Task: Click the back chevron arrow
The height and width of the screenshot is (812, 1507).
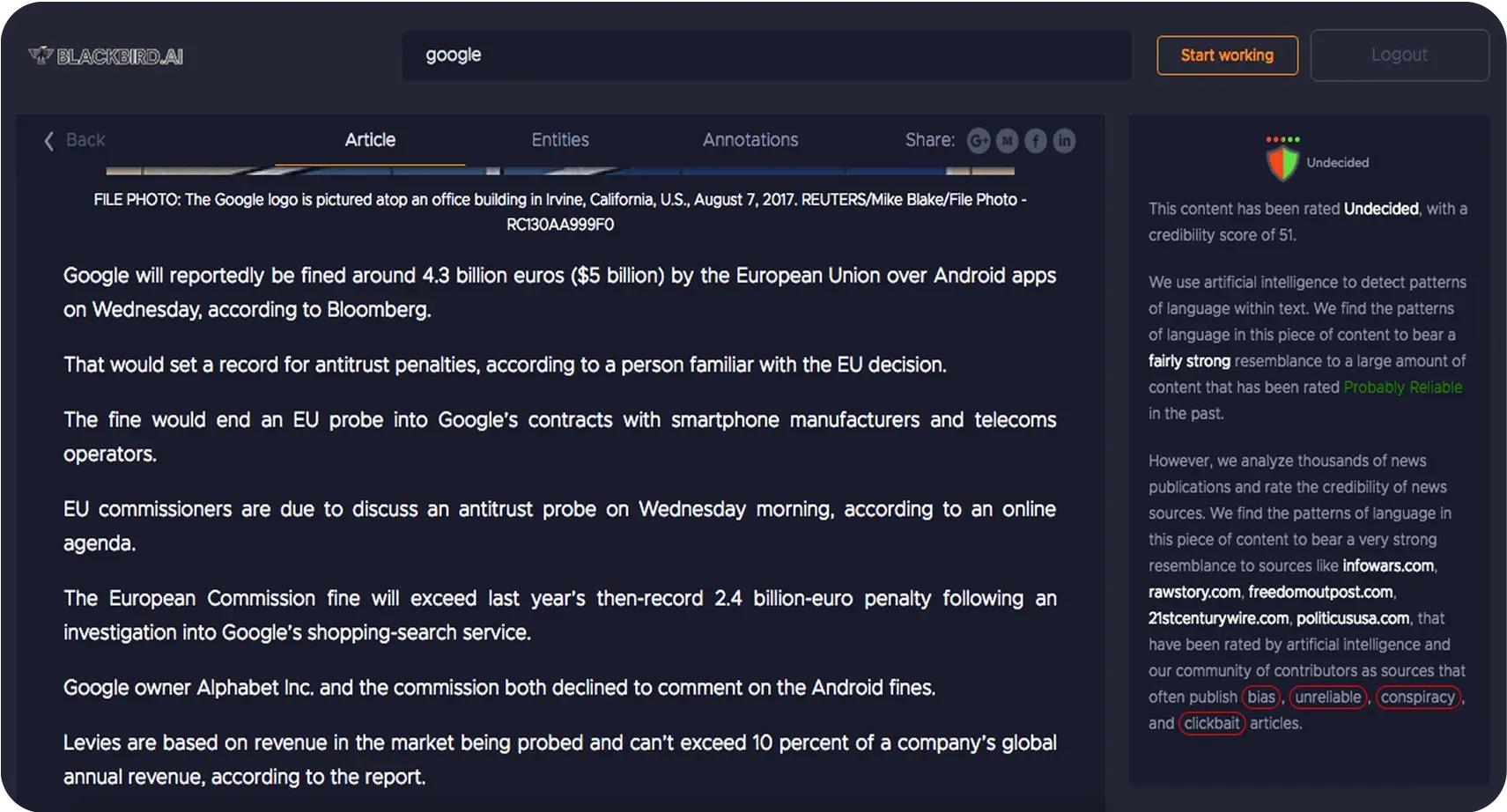Action: point(49,141)
